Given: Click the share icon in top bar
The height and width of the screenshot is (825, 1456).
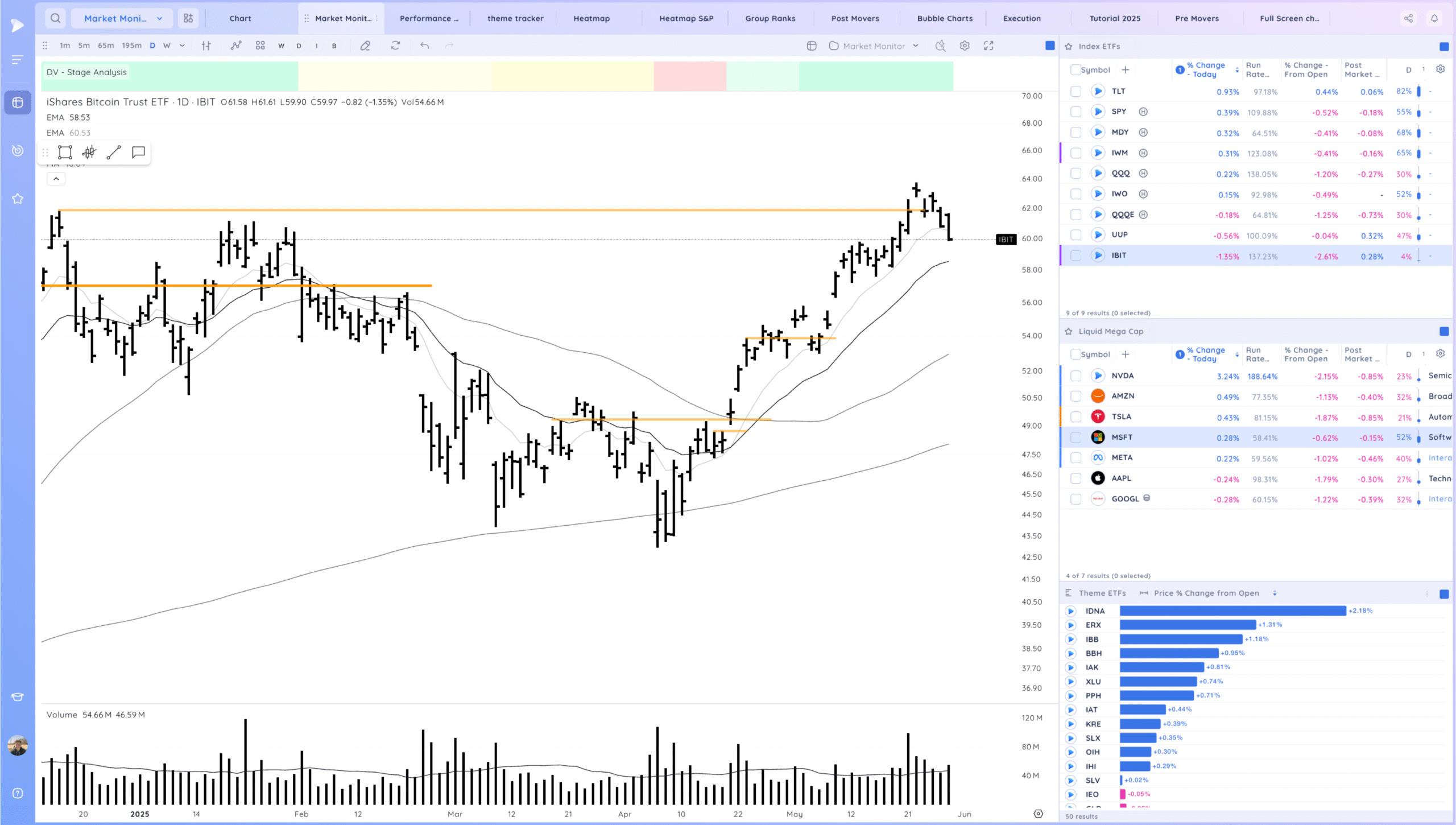Looking at the screenshot, I should click(x=1408, y=18).
